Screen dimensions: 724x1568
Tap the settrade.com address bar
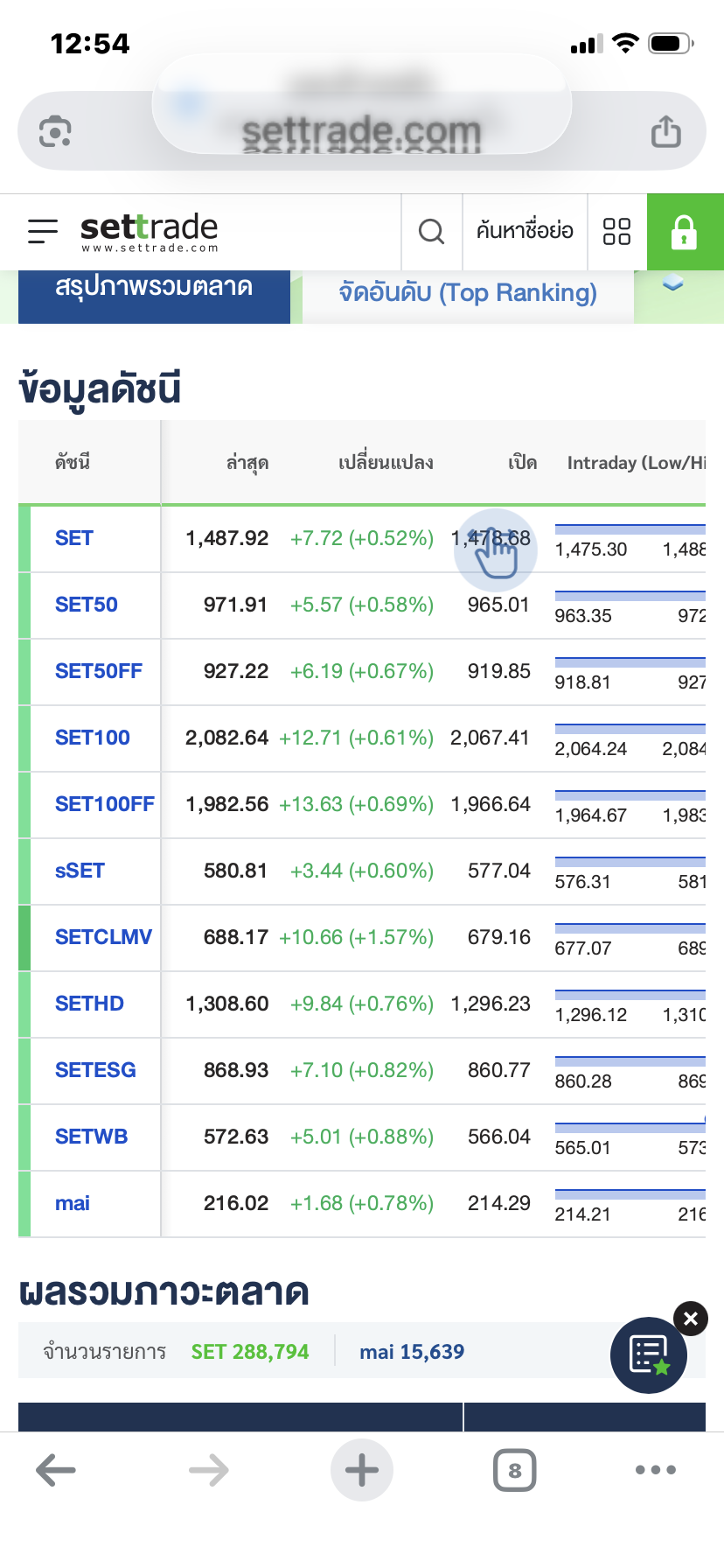(361, 131)
